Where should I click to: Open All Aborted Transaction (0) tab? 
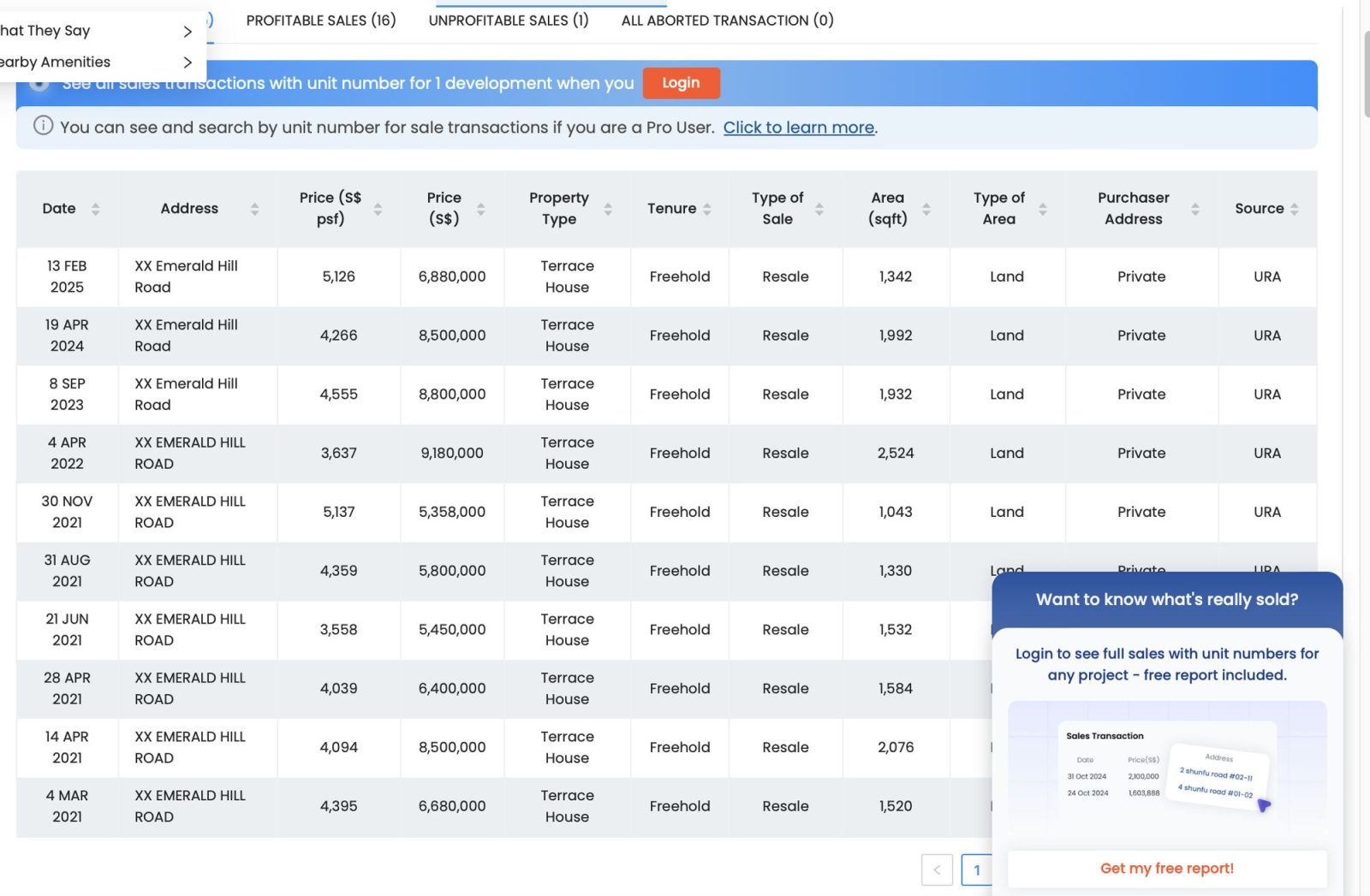(727, 21)
